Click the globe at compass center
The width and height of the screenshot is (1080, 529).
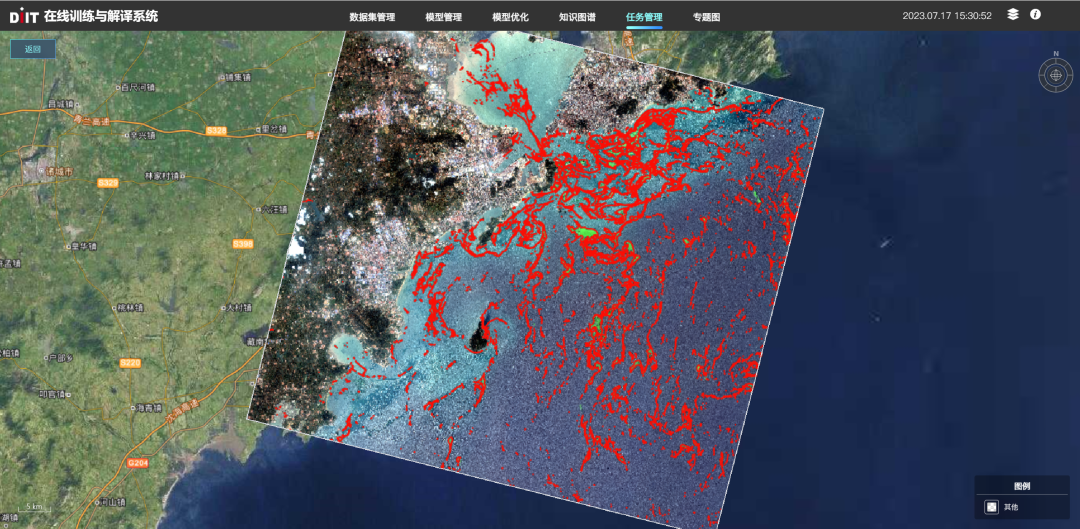(x=1055, y=74)
